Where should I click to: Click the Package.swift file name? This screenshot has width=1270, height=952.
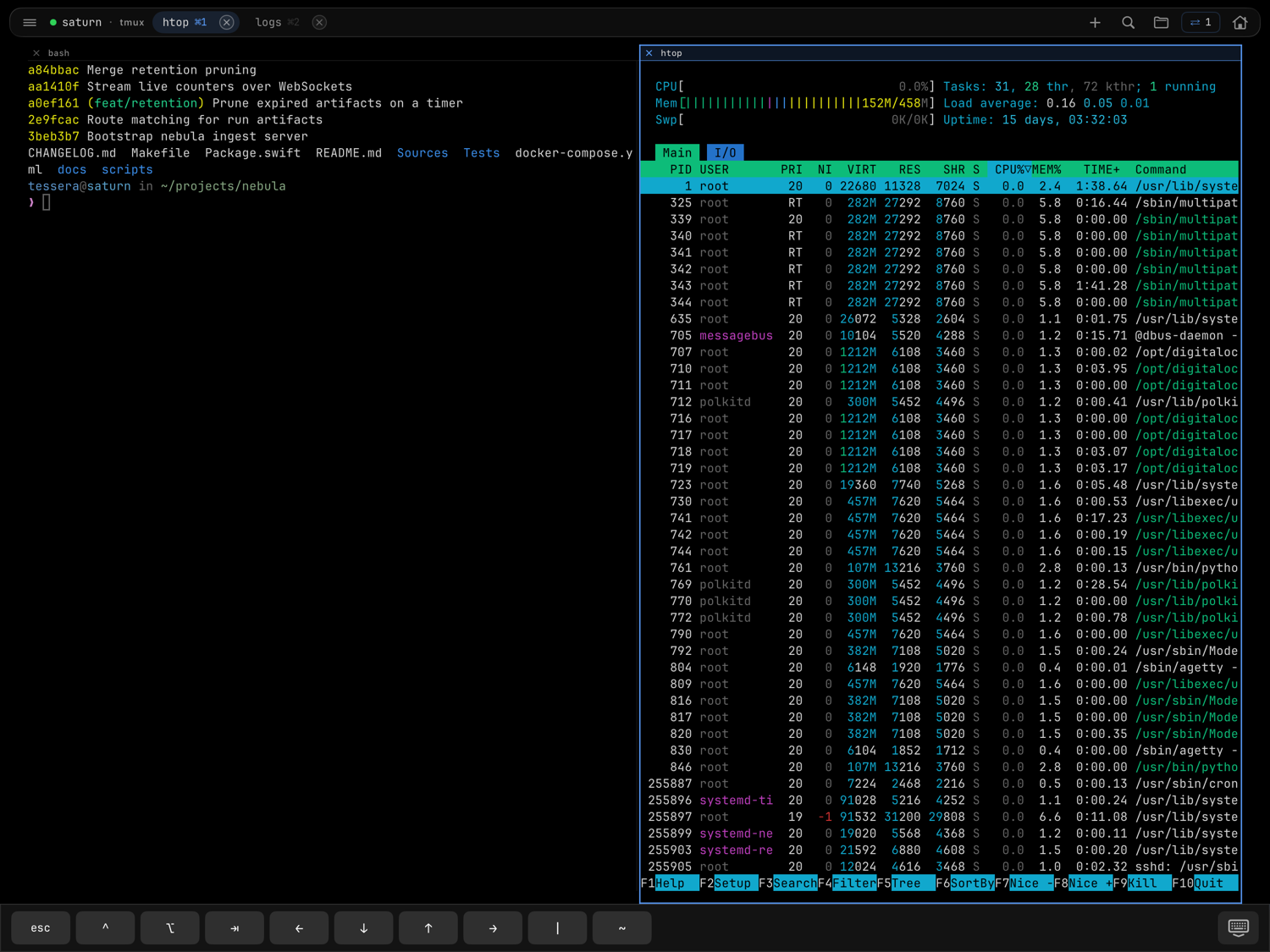coord(252,153)
